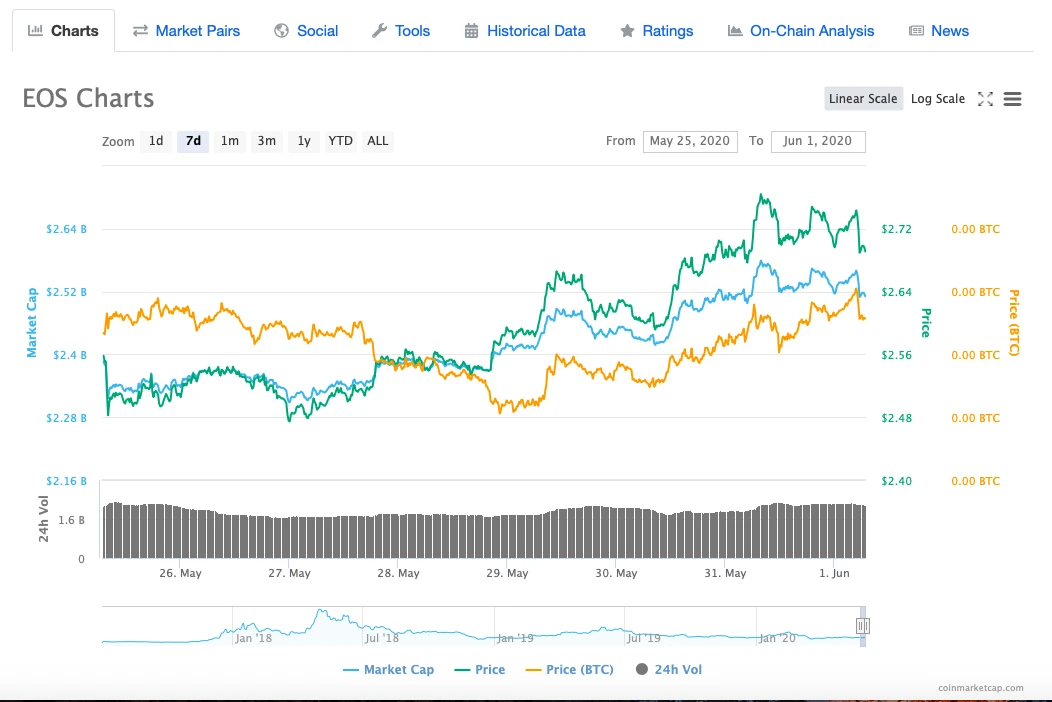Click the EOS Charts heading

(x=89, y=98)
